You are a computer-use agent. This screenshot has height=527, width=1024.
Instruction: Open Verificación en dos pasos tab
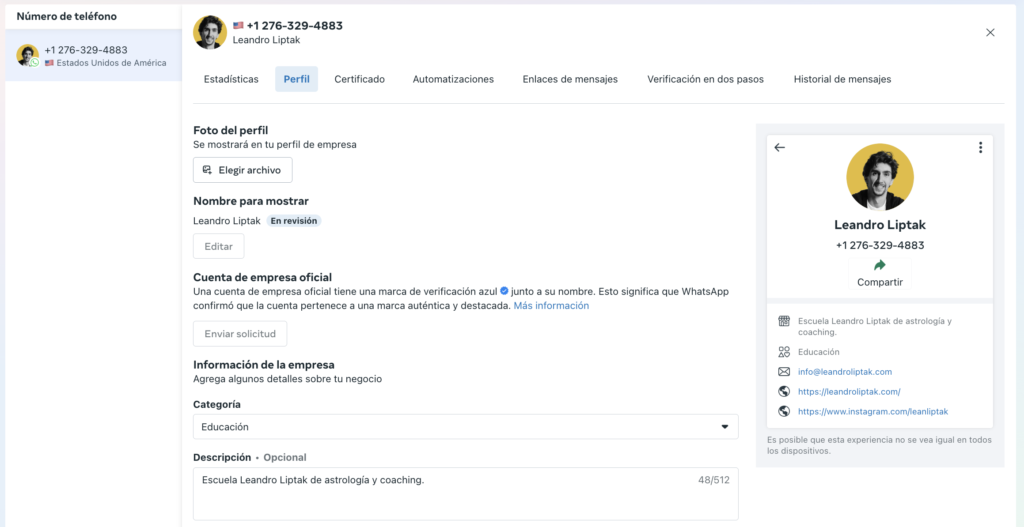pos(705,79)
